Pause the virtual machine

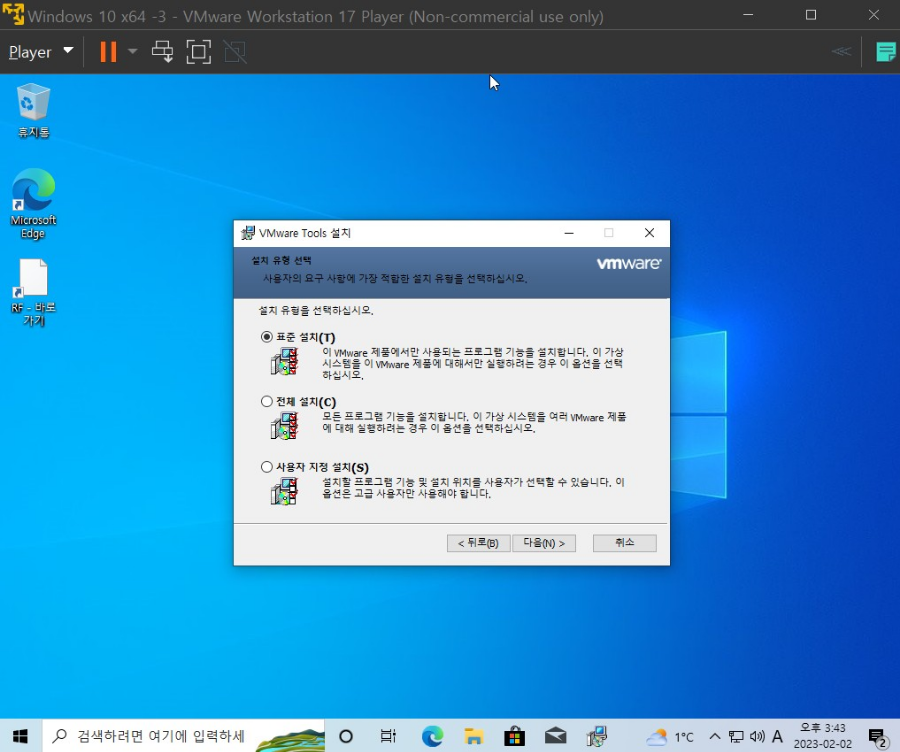tap(108, 52)
